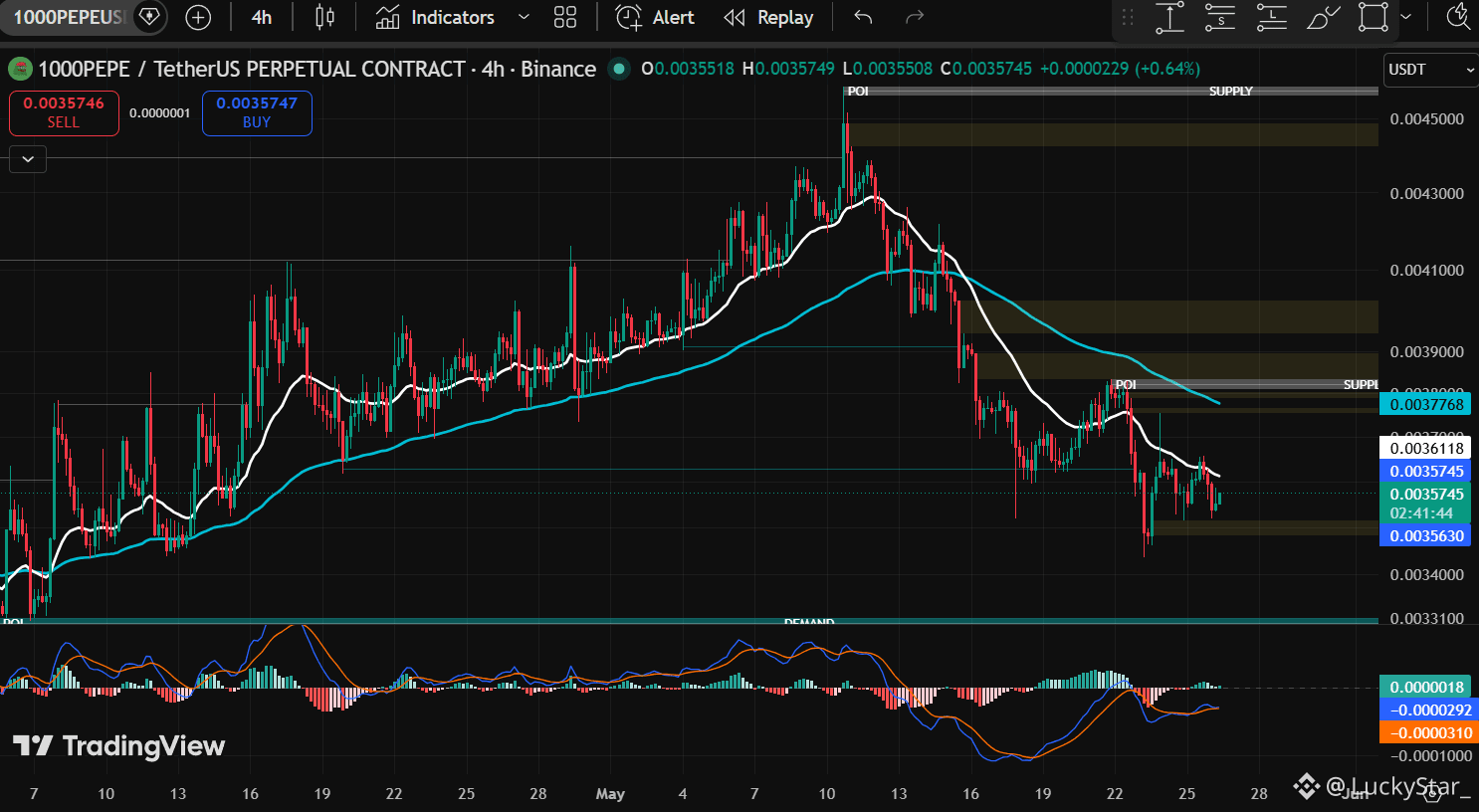Image resolution: width=1479 pixels, height=812 pixels.
Task: Click the PEPE coin logo in the legend
Action: click(19, 70)
